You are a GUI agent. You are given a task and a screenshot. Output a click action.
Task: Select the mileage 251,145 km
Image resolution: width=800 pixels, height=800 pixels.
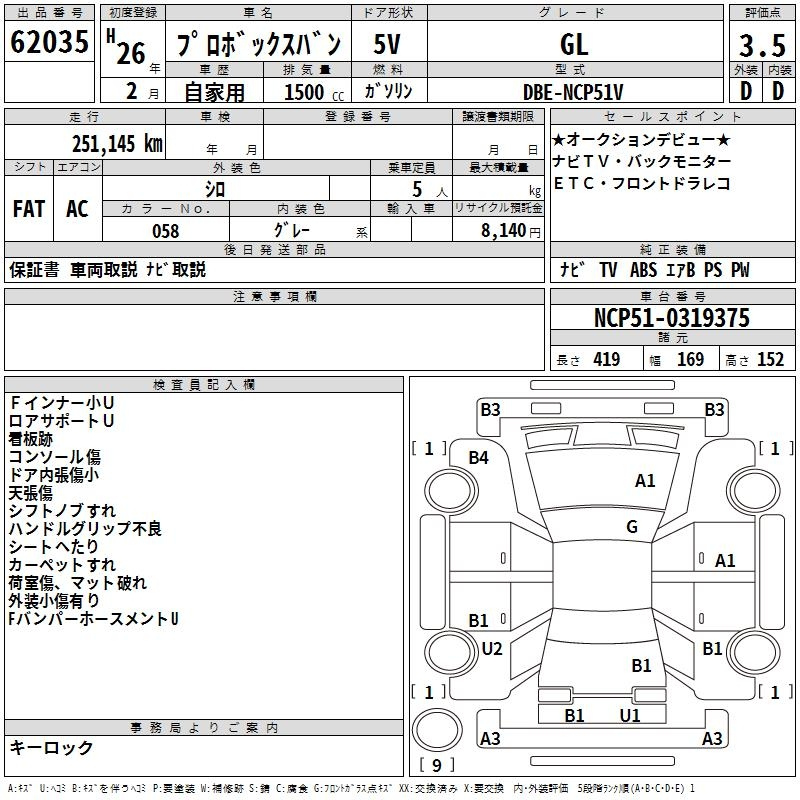117,143
